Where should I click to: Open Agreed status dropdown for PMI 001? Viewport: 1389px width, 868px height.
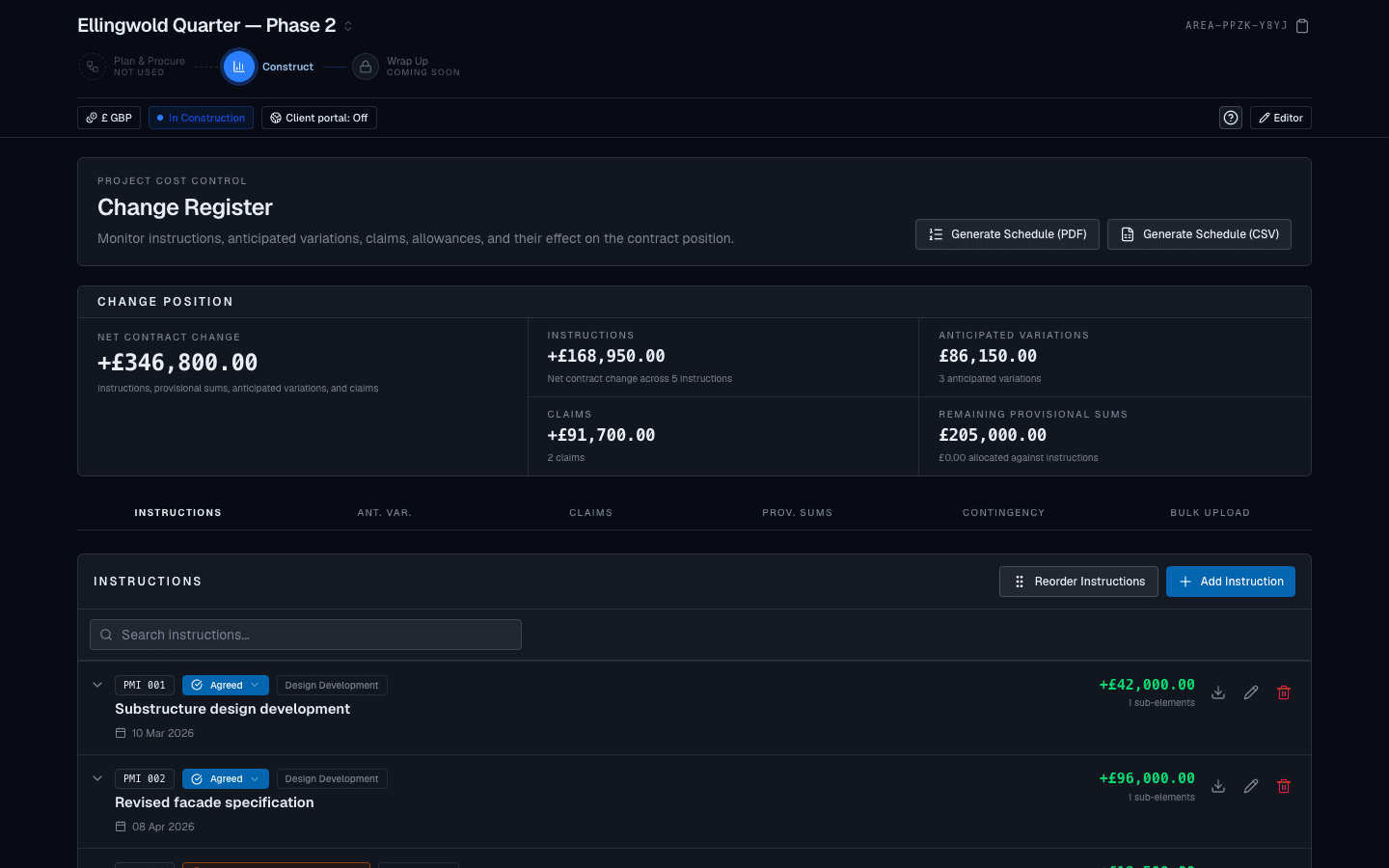(x=226, y=685)
